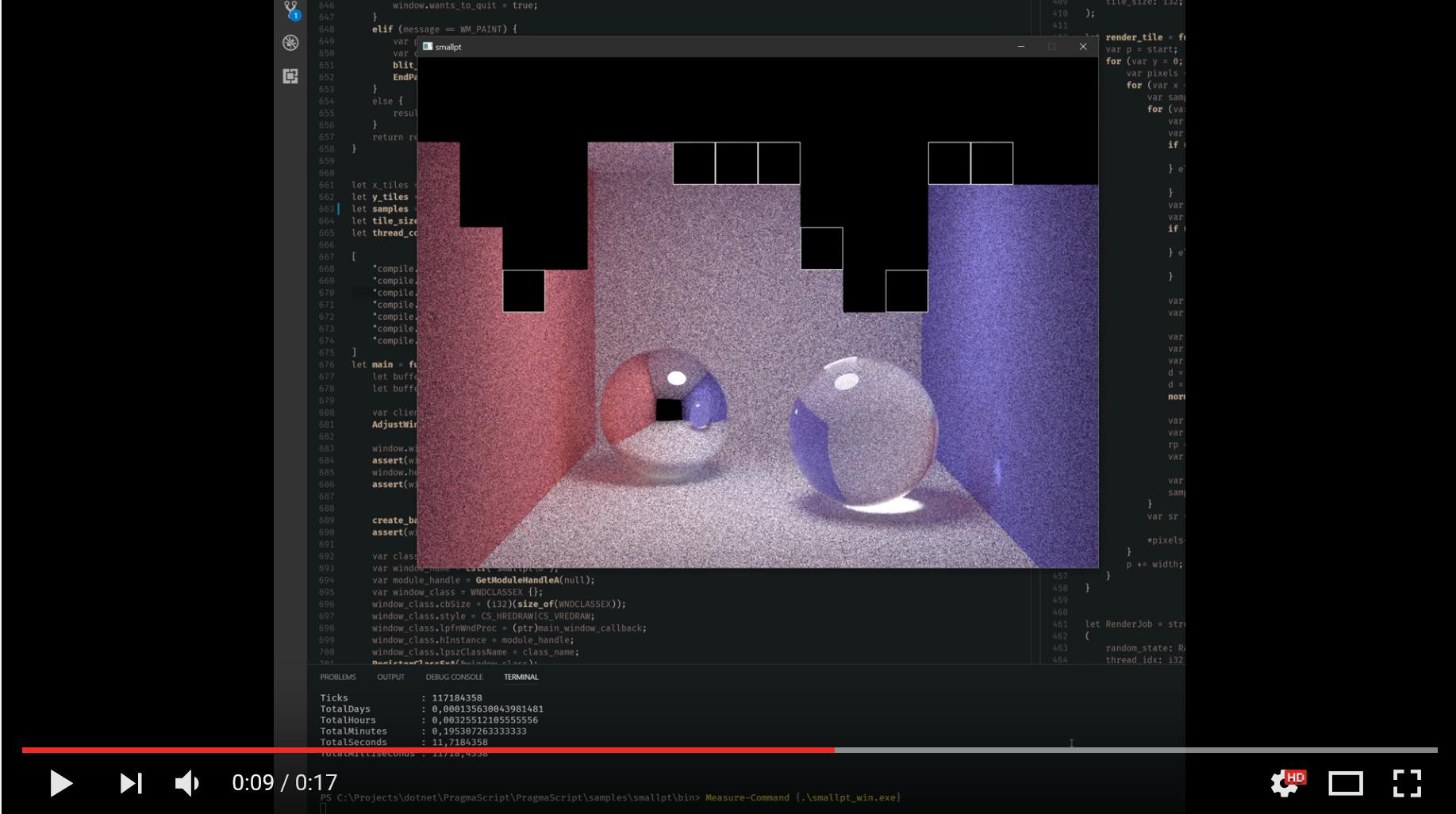Switch to the OUTPUT panel tab
The image size is (1456, 814).
coord(390,677)
